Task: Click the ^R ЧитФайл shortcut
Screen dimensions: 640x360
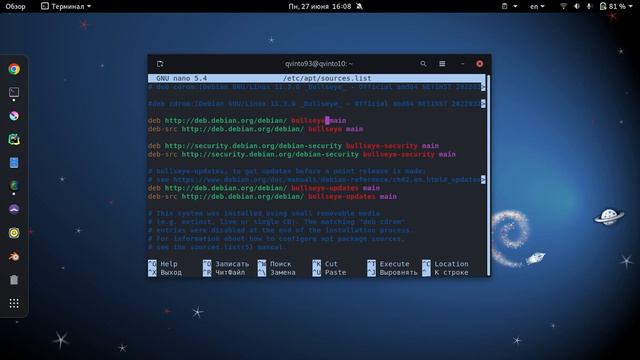Action: pyautogui.click(x=224, y=272)
